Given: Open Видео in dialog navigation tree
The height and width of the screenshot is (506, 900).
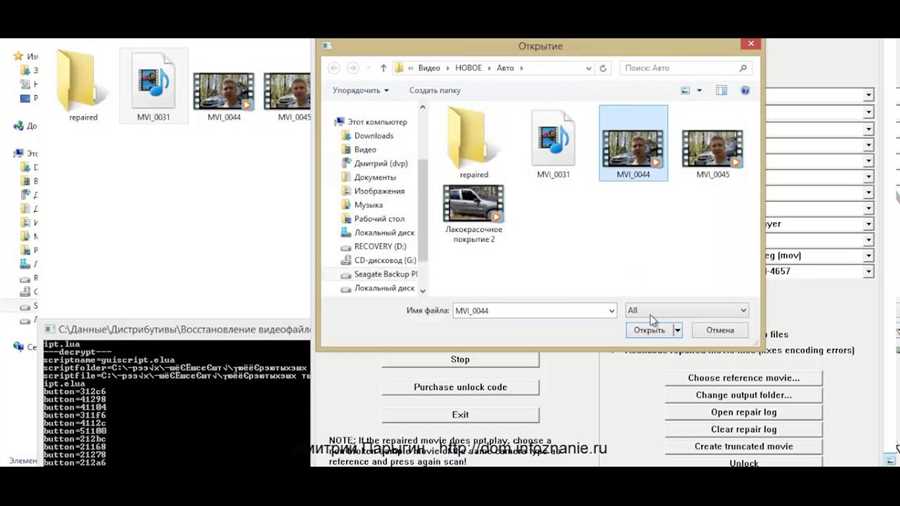Looking at the screenshot, I should pos(365,150).
